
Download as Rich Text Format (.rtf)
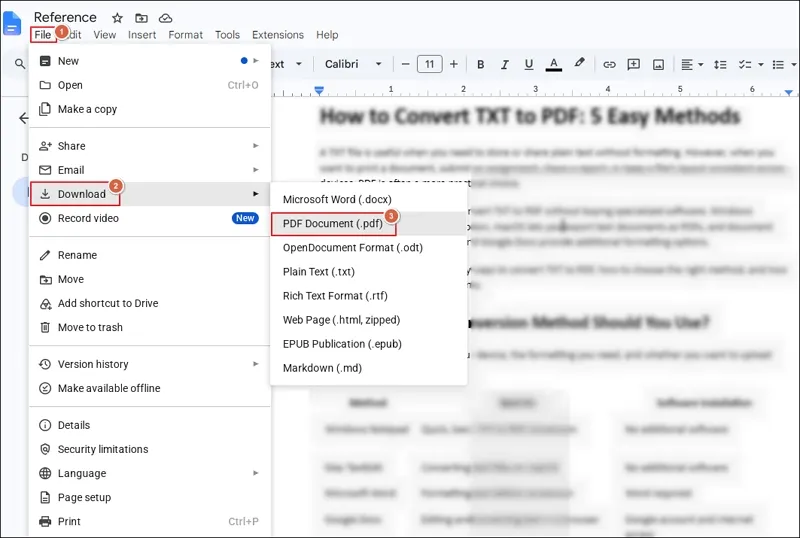coord(368,296)
